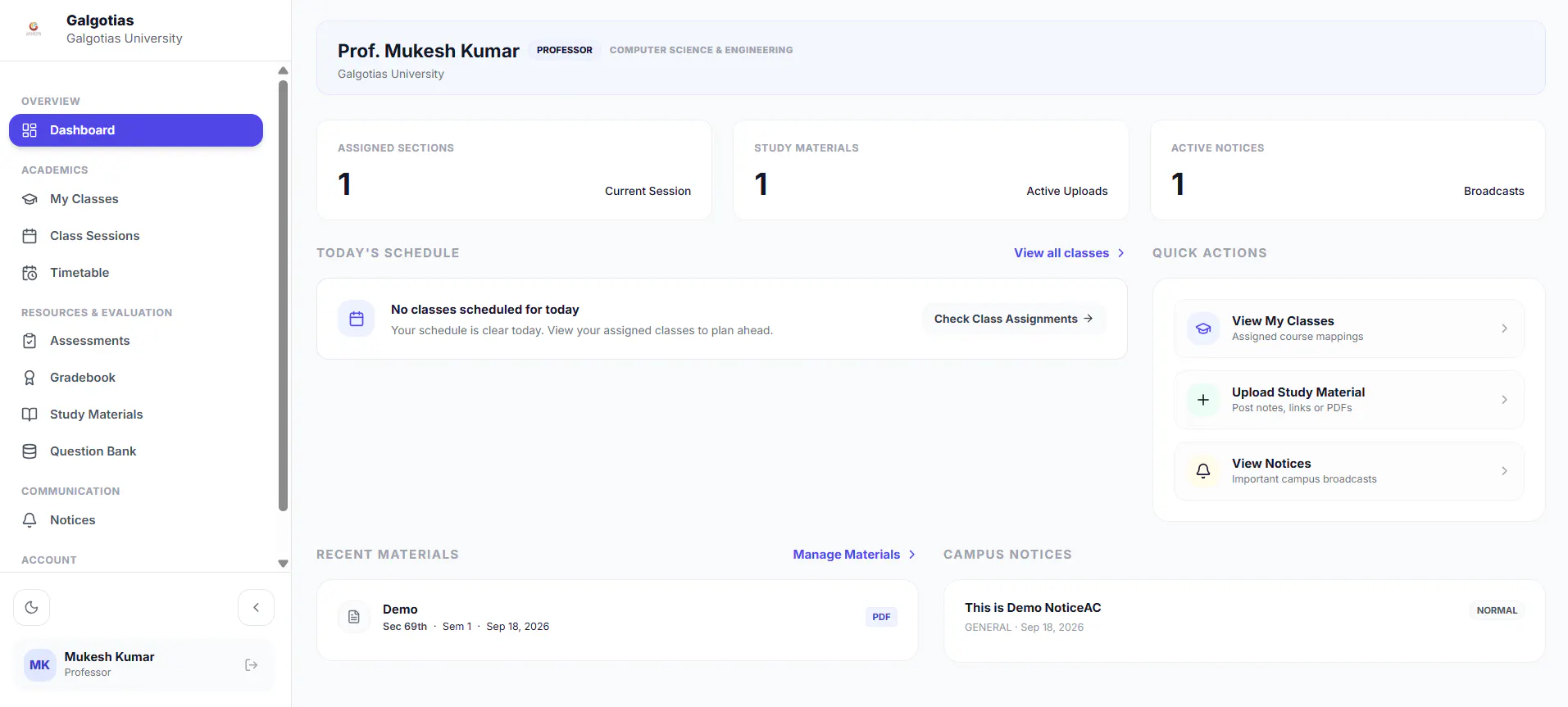Open the Manage Materials link
This screenshot has height=707, width=1568.
click(x=854, y=555)
